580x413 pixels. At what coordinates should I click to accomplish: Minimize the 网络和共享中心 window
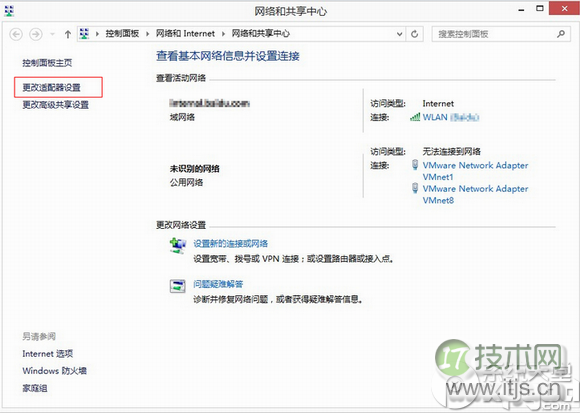coord(522,10)
